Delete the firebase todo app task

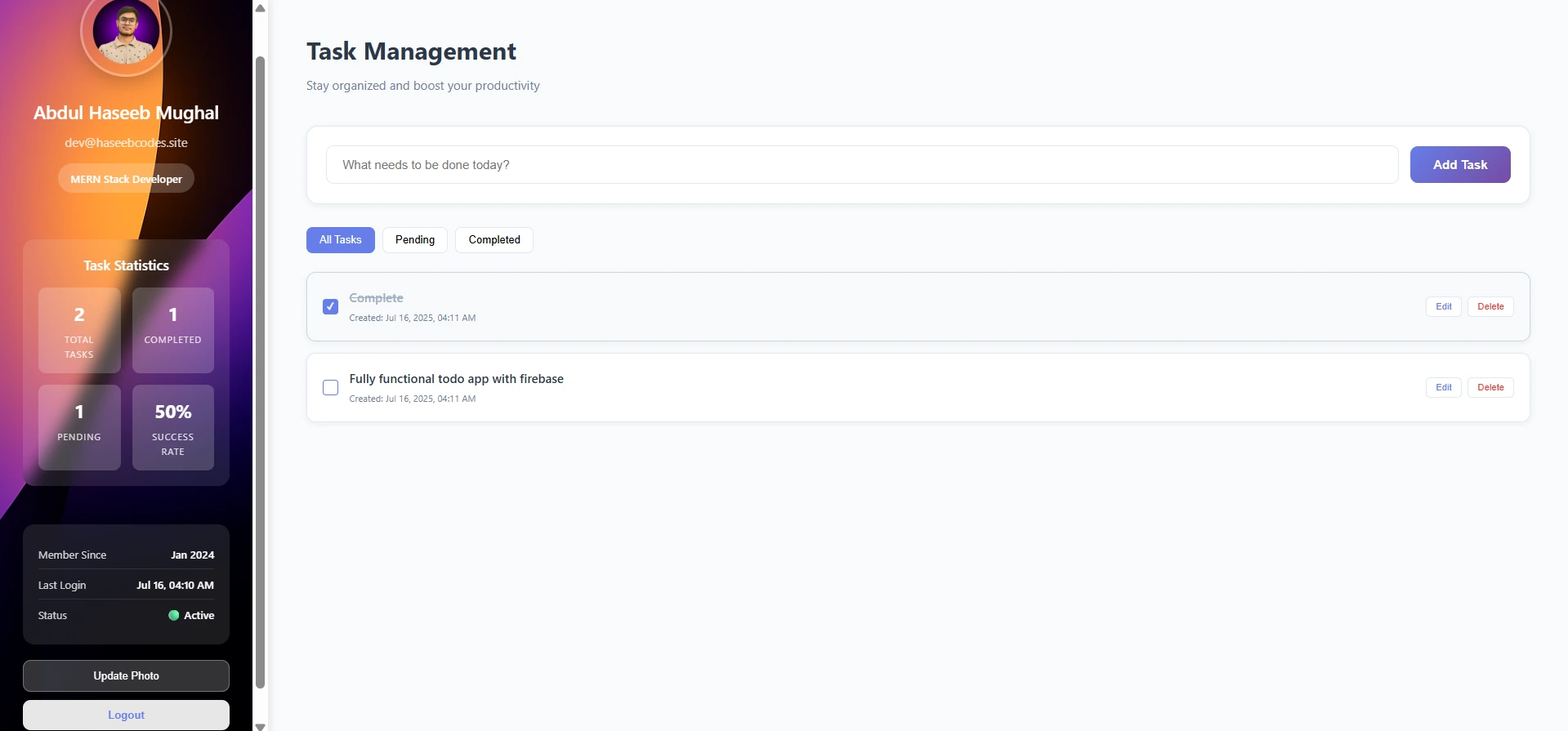point(1490,387)
